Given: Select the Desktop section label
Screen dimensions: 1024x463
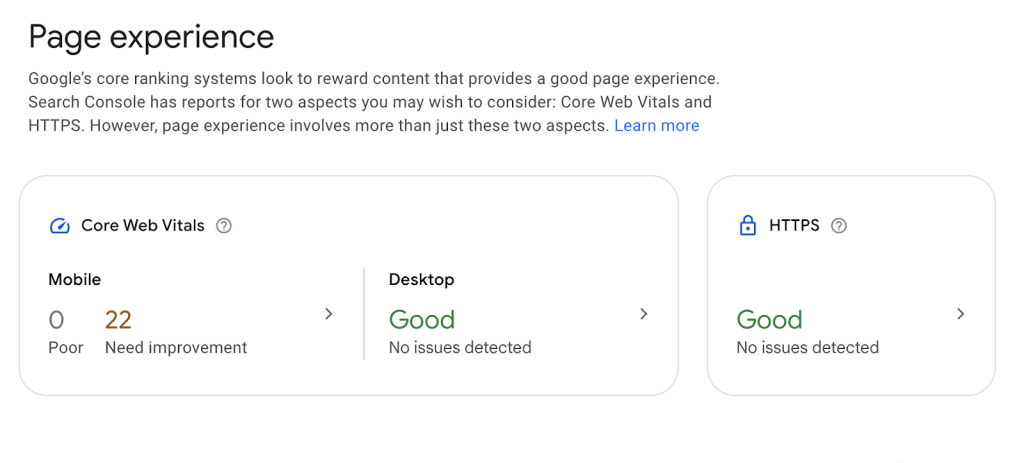Looking at the screenshot, I should point(421,280).
